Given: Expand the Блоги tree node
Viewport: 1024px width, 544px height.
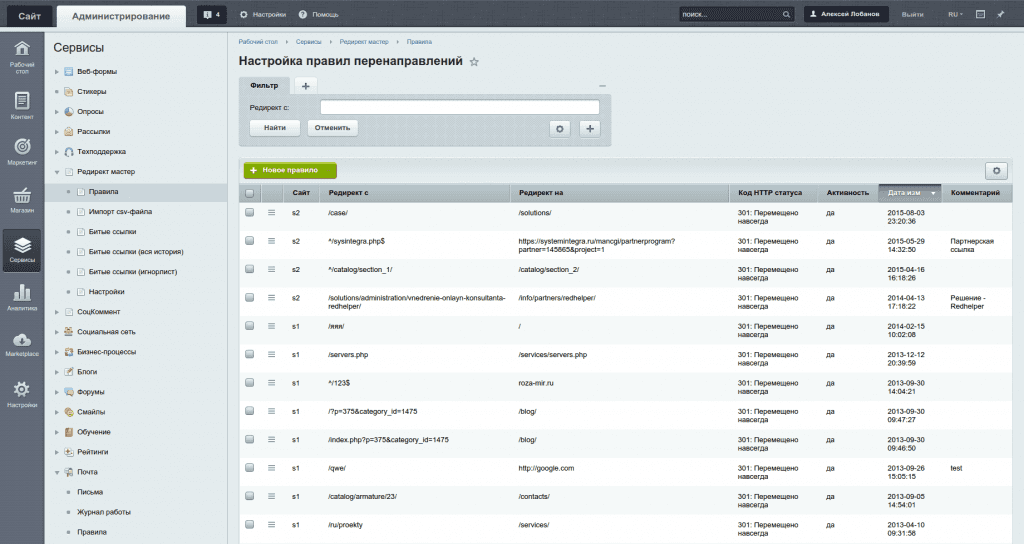Looking at the screenshot, I should (57, 372).
